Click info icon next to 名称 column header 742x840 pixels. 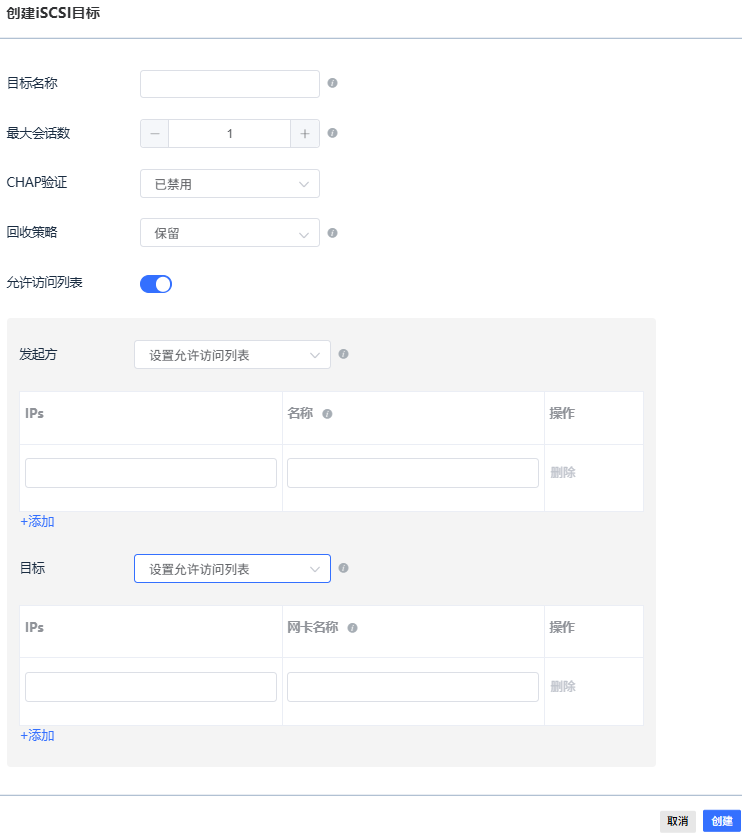click(x=327, y=414)
